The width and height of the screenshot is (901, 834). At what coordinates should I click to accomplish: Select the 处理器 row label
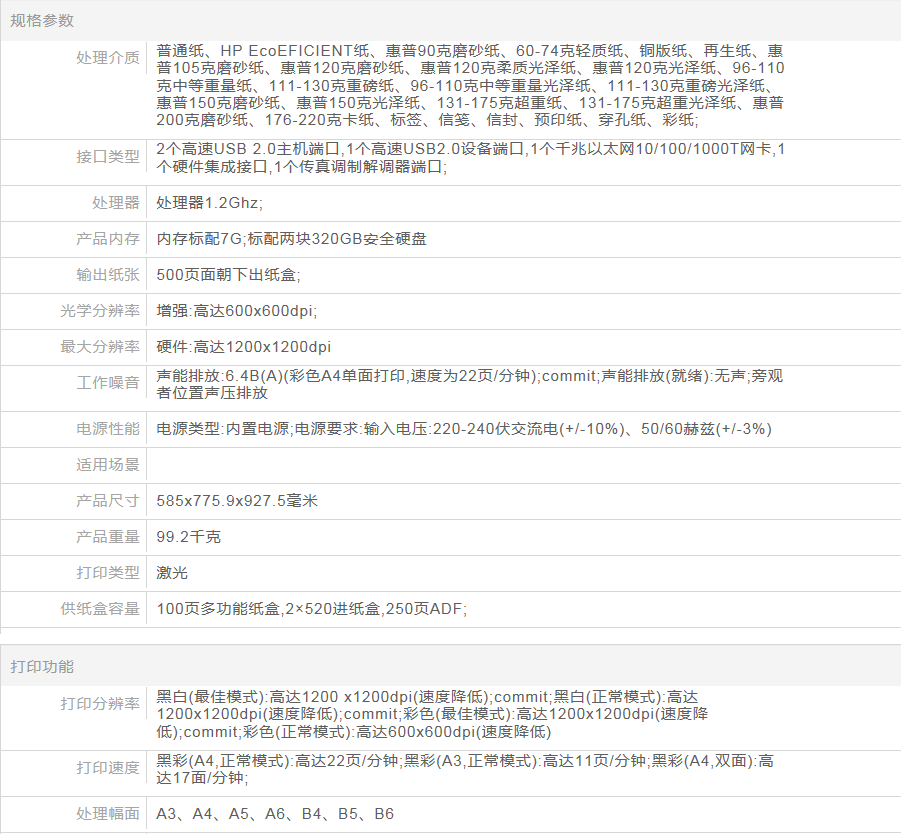point(116,203)
